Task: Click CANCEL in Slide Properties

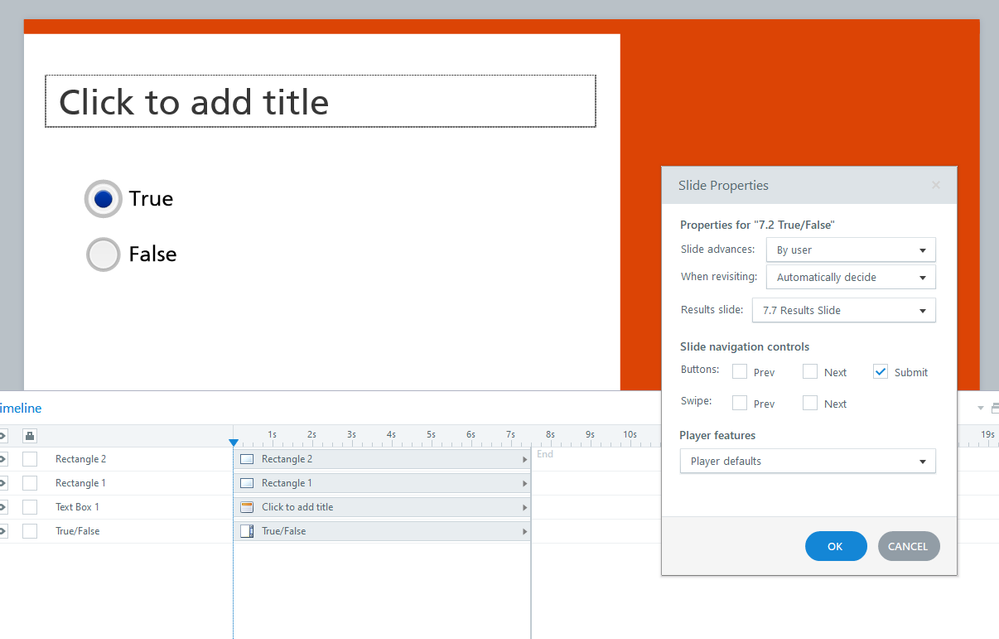Action: (x=909, y=546)
